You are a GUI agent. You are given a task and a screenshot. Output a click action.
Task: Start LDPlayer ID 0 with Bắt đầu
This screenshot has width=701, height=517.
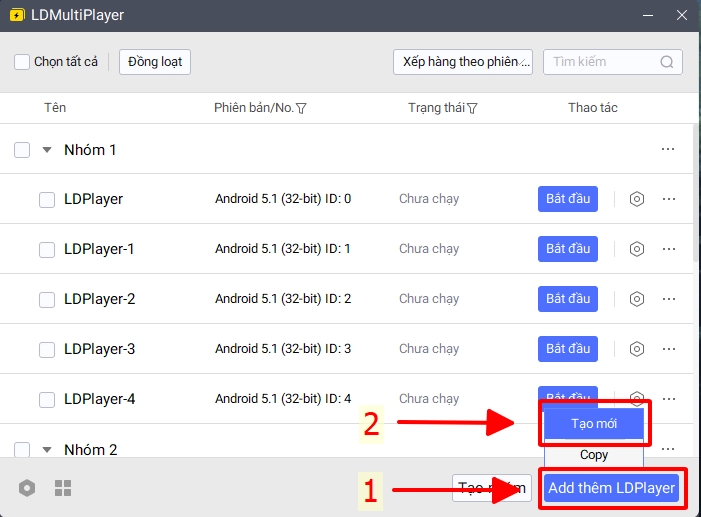click(568, 199)
